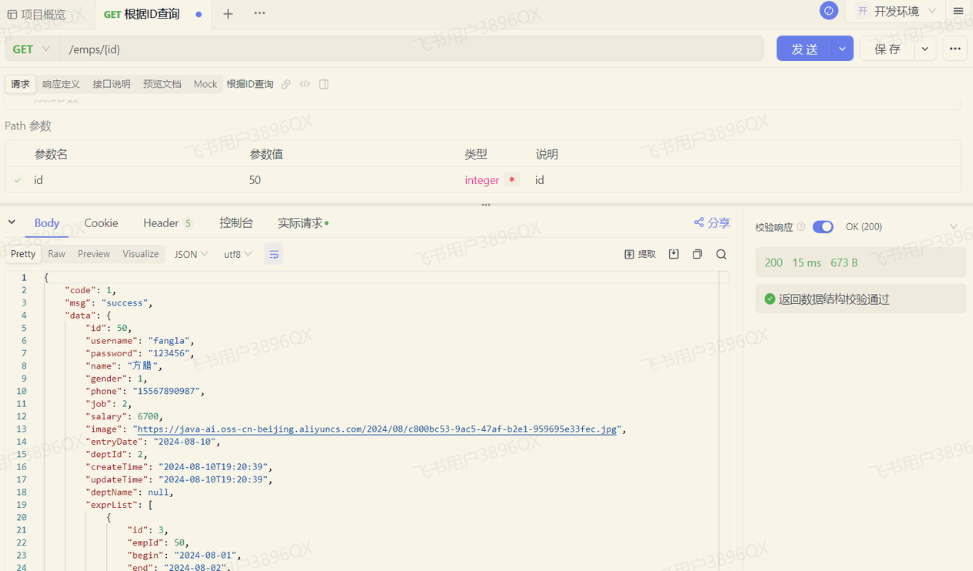Select the 响应定义 tab
This screenshot has width=973, height=571.
click(61, 84)
